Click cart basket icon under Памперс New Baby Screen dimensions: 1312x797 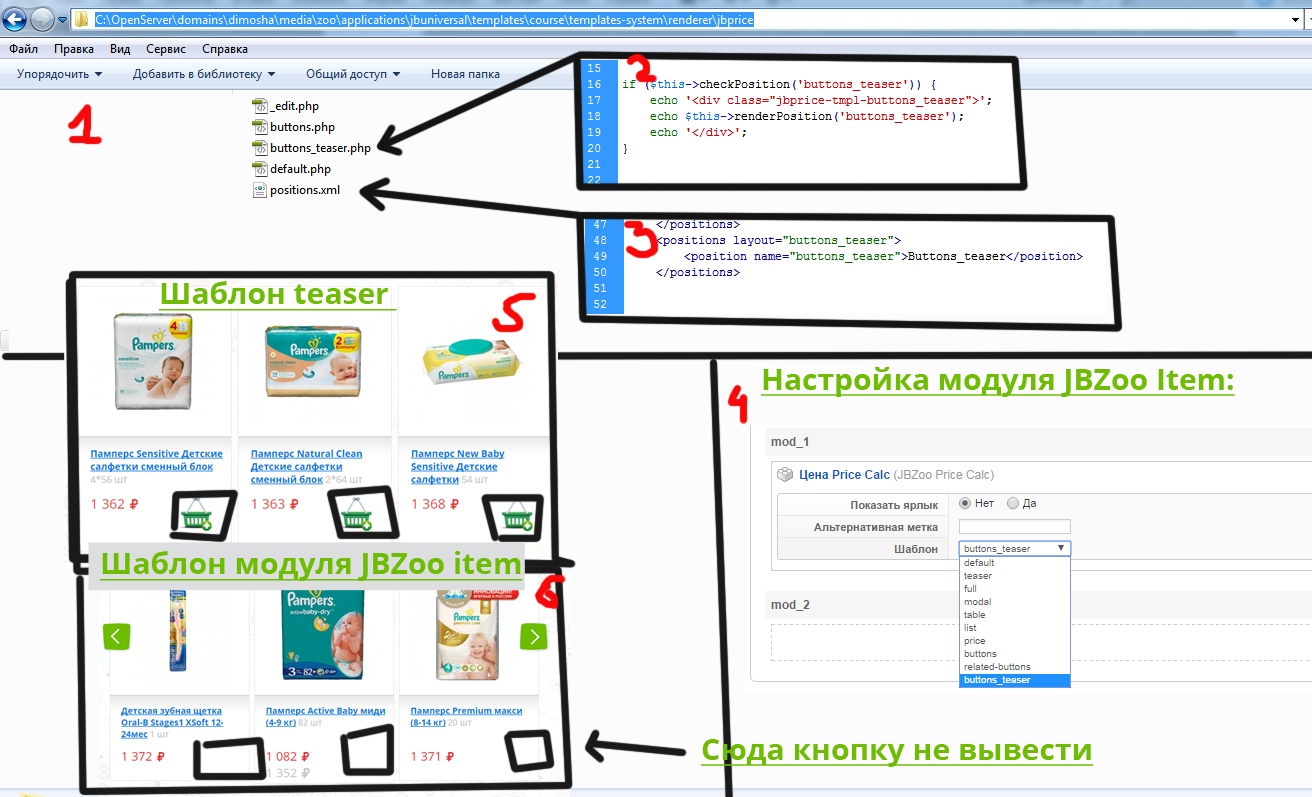click(516, 515)
